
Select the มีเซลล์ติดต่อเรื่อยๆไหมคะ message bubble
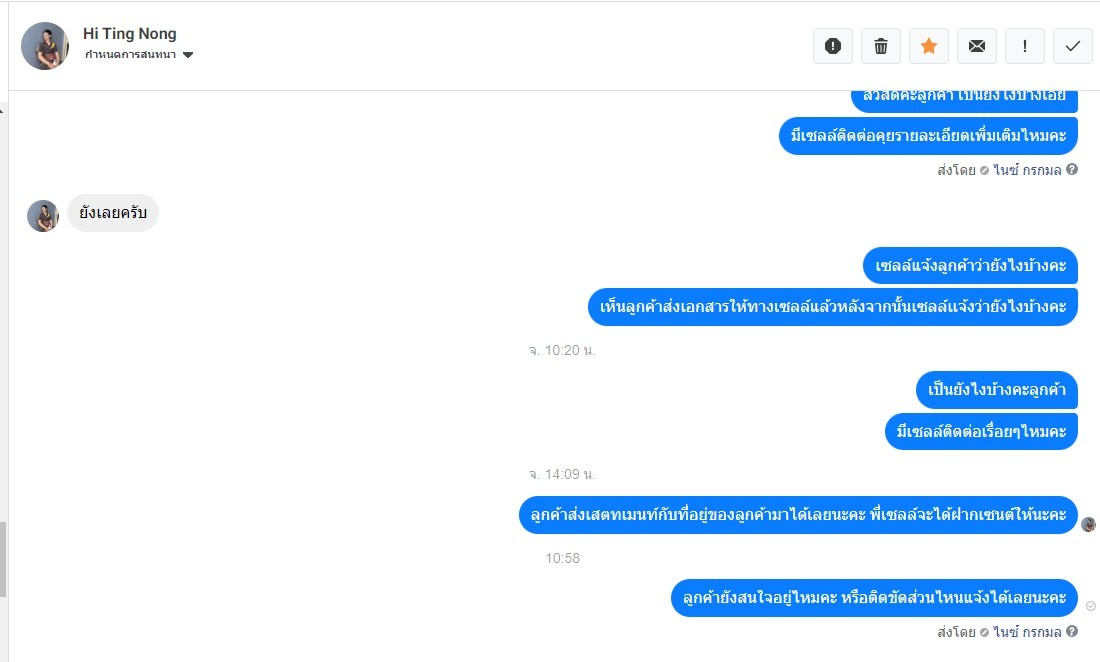[x=981, y=431]
